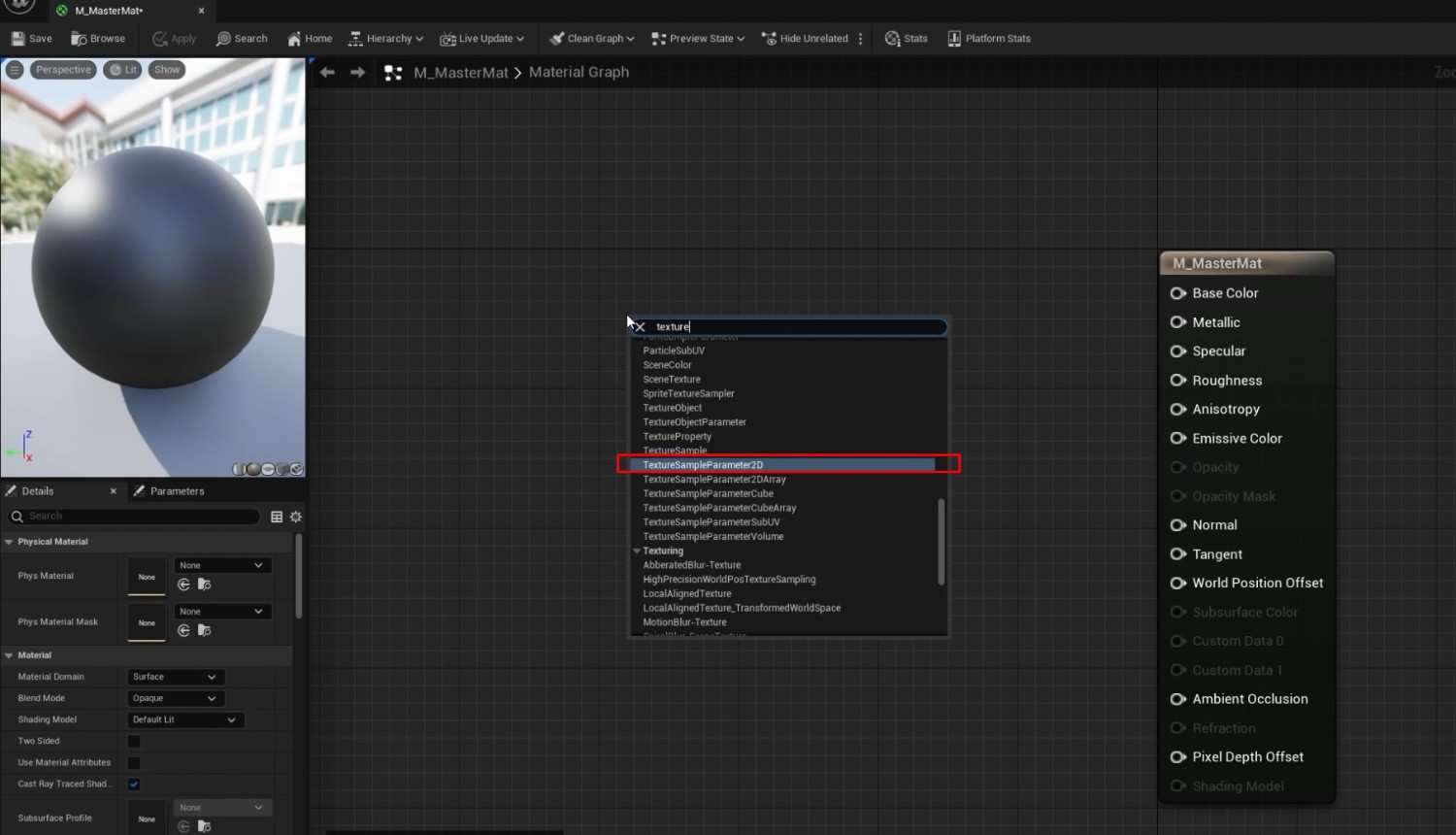Navigate back in graph history
Image resolution: width=1456 pixels, height=835 pixels.
pyautogui.click(x=327, y=73)
